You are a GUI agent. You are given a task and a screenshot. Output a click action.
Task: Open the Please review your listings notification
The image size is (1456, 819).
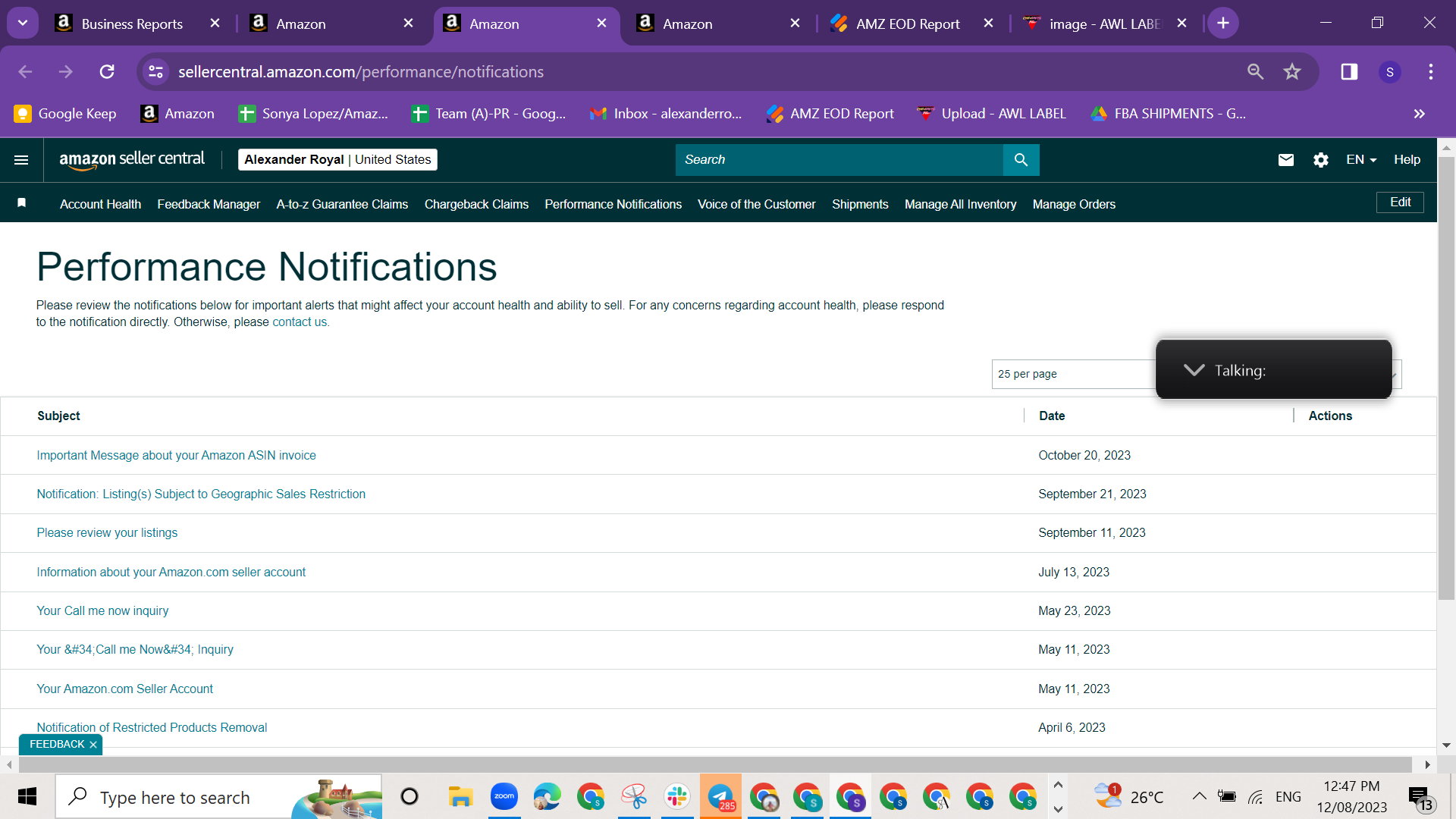coord(107,532)
